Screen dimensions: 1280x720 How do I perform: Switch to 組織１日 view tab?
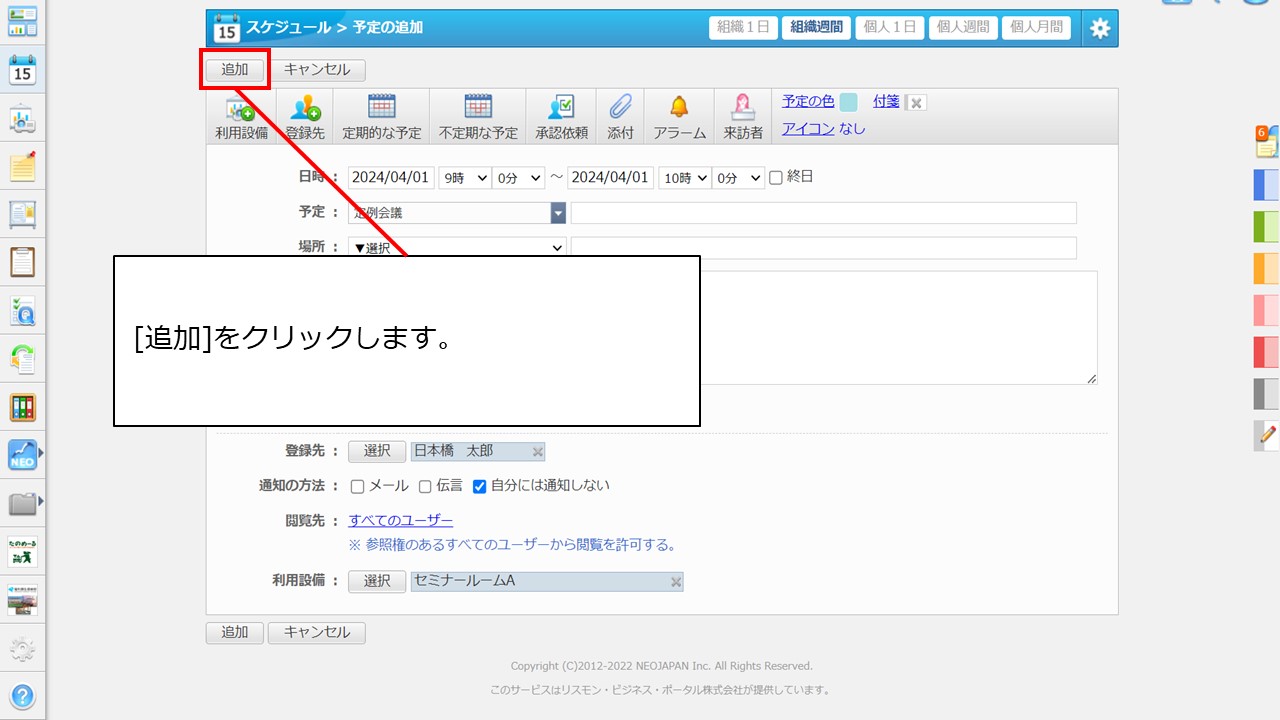tap(743, 28)
